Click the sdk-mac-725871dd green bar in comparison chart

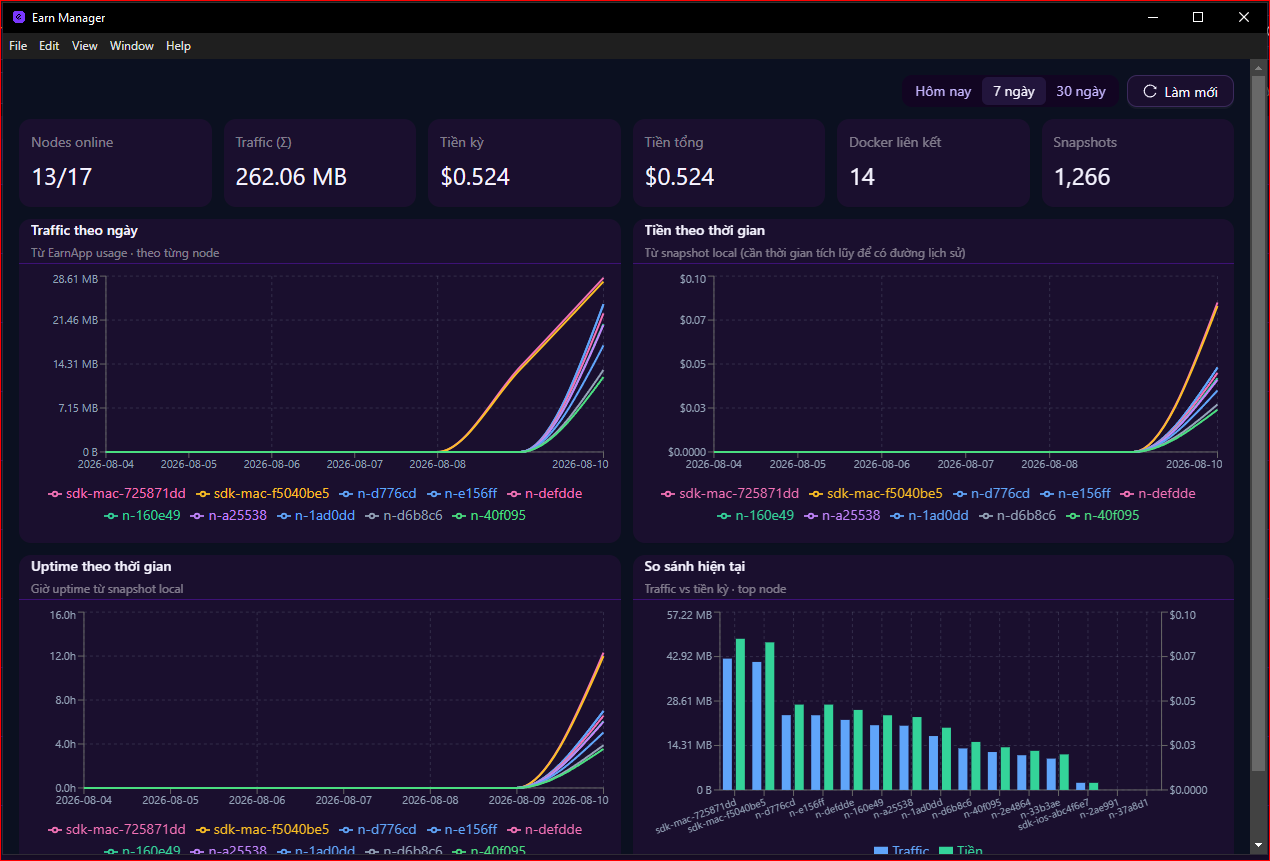741,714
